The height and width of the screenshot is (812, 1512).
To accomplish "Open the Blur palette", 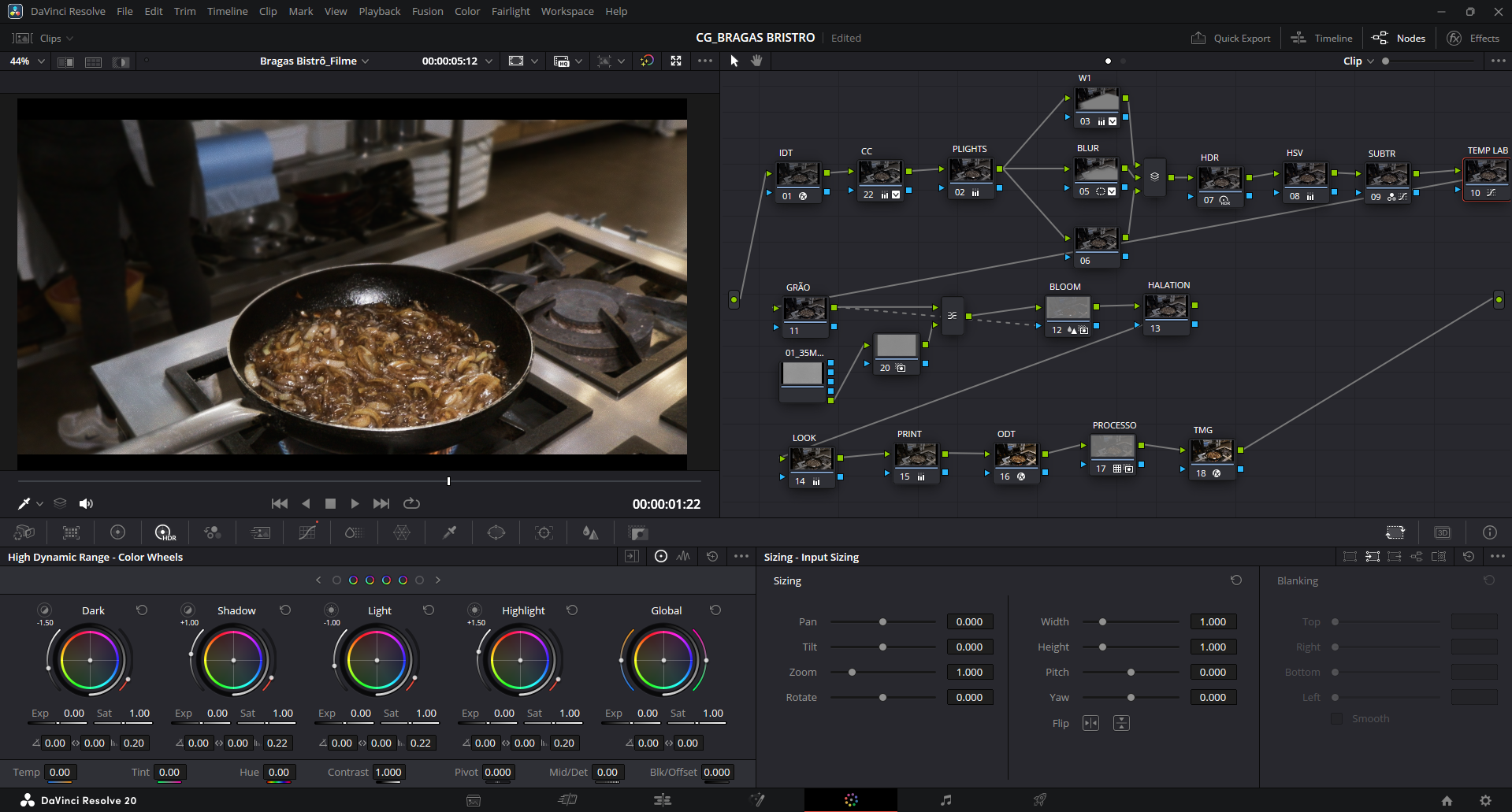I will [x=590, y=533].
